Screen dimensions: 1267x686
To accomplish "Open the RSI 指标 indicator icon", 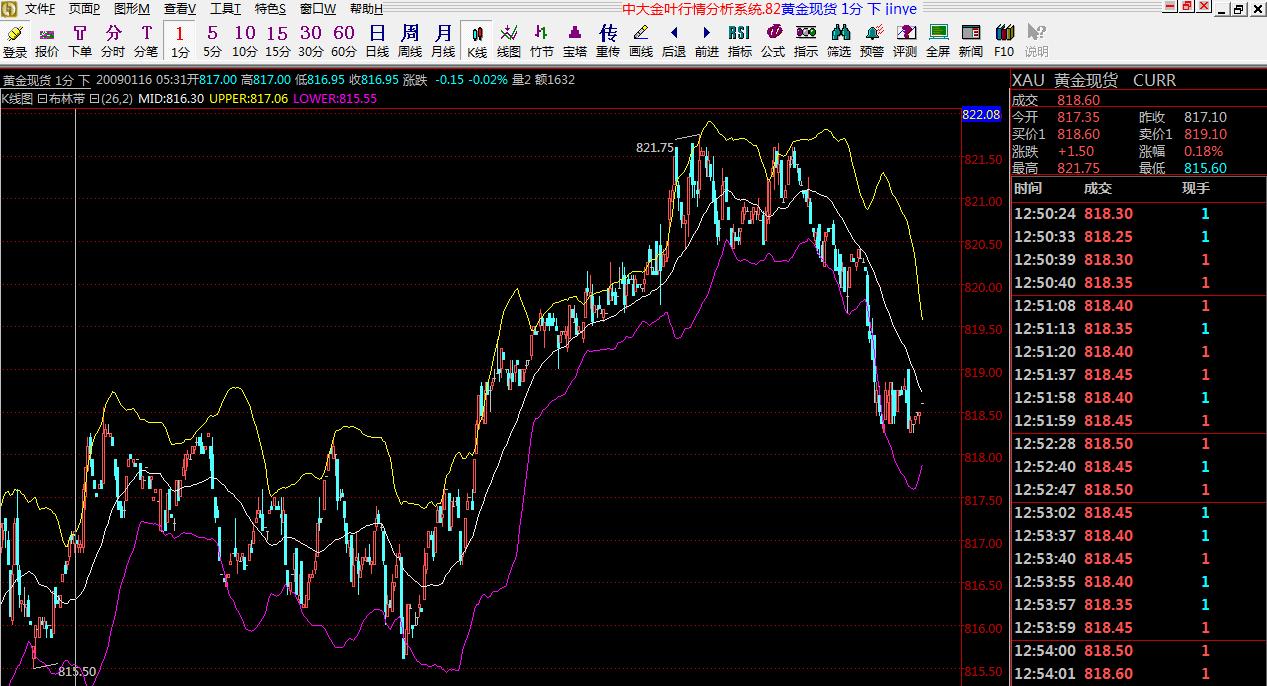I will point(739,41).
